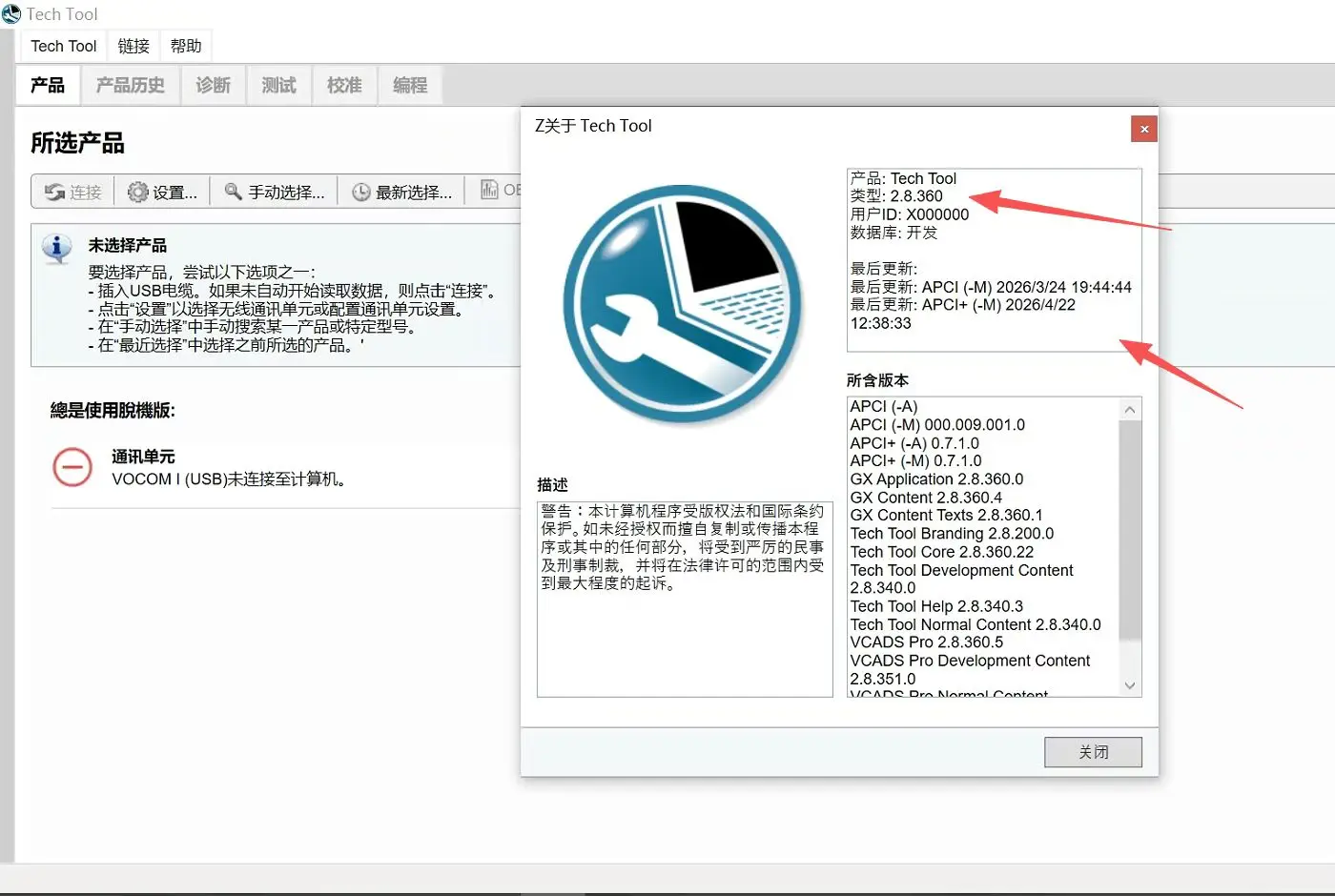Click the '数据库: 开发' line
Screen dimensions: 1335x896
[893, 233]
